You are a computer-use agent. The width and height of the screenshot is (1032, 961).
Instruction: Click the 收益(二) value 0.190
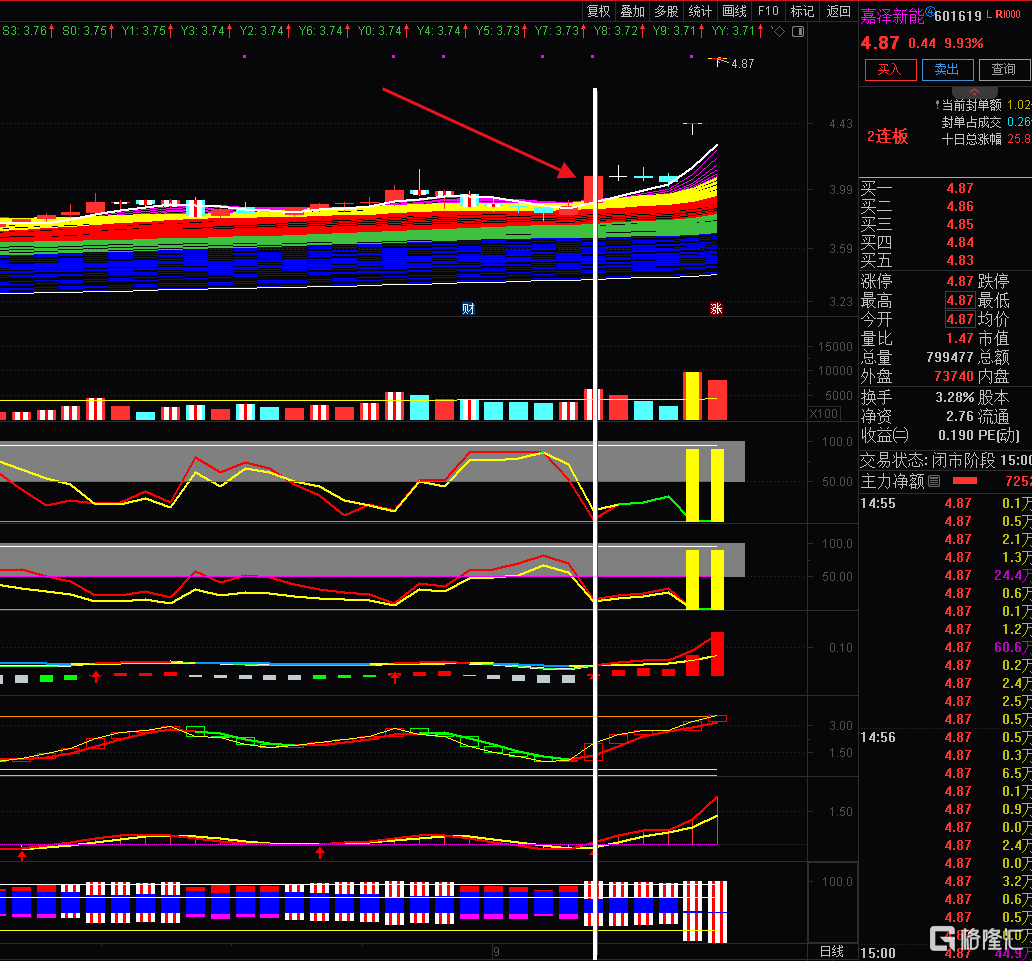click(956, 435)
